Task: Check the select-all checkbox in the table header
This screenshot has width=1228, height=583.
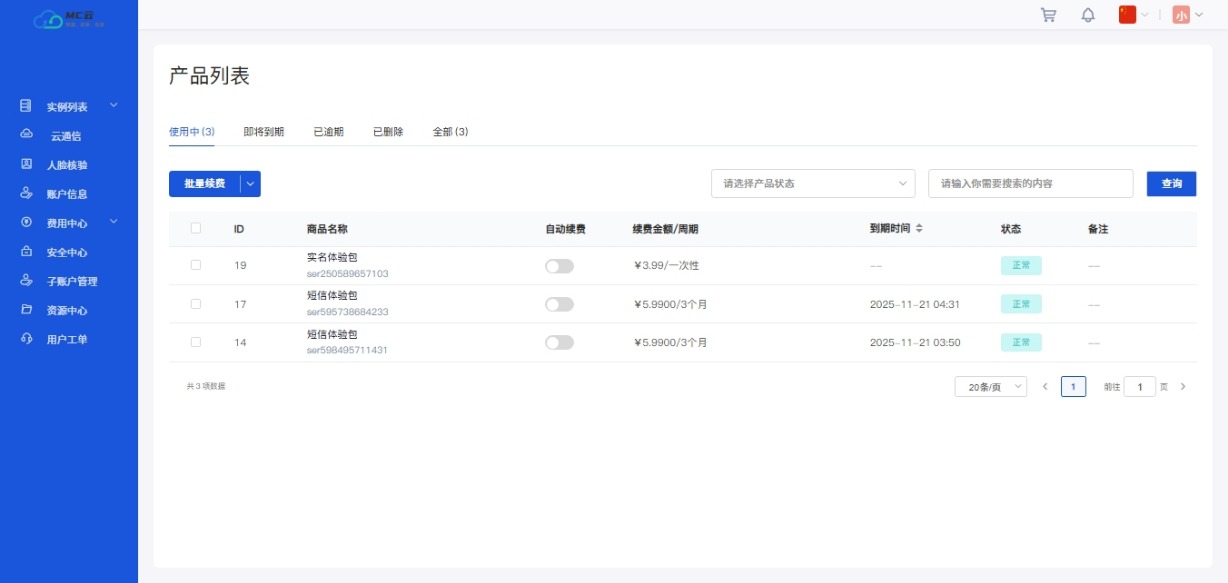Action: point(196,229)
